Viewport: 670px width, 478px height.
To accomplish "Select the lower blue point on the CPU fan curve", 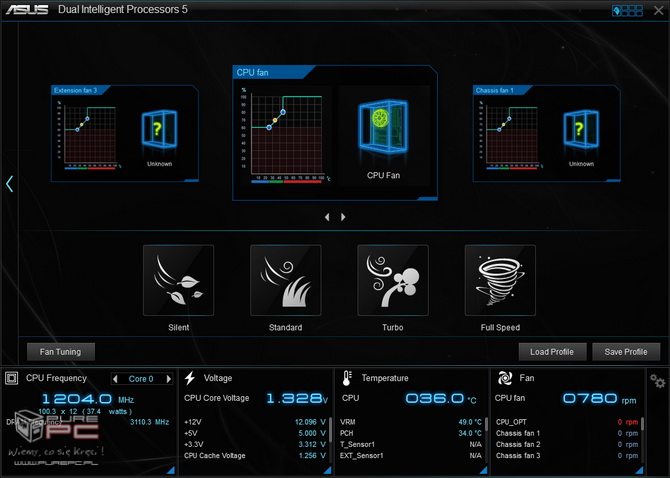I will coord(269,127).
